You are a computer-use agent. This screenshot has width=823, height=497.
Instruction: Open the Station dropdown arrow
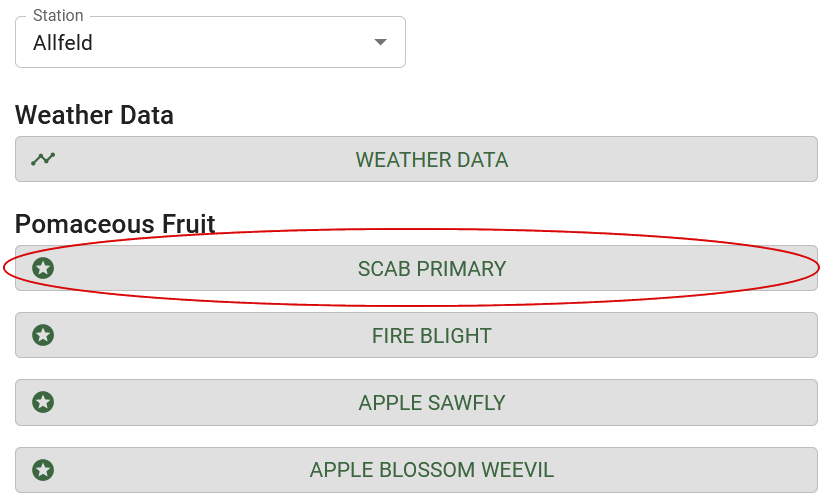[x=381, y=42]
